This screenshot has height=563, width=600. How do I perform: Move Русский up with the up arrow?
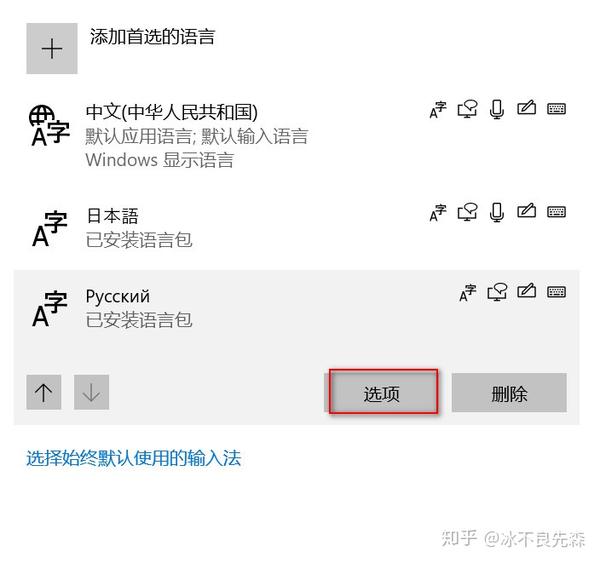(44, 392)
